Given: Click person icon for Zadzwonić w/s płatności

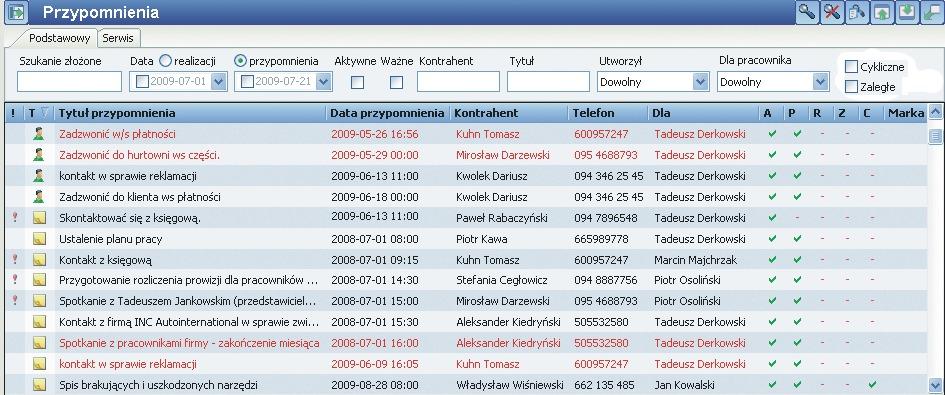Looking at the screenshot, I should (39, 134).
